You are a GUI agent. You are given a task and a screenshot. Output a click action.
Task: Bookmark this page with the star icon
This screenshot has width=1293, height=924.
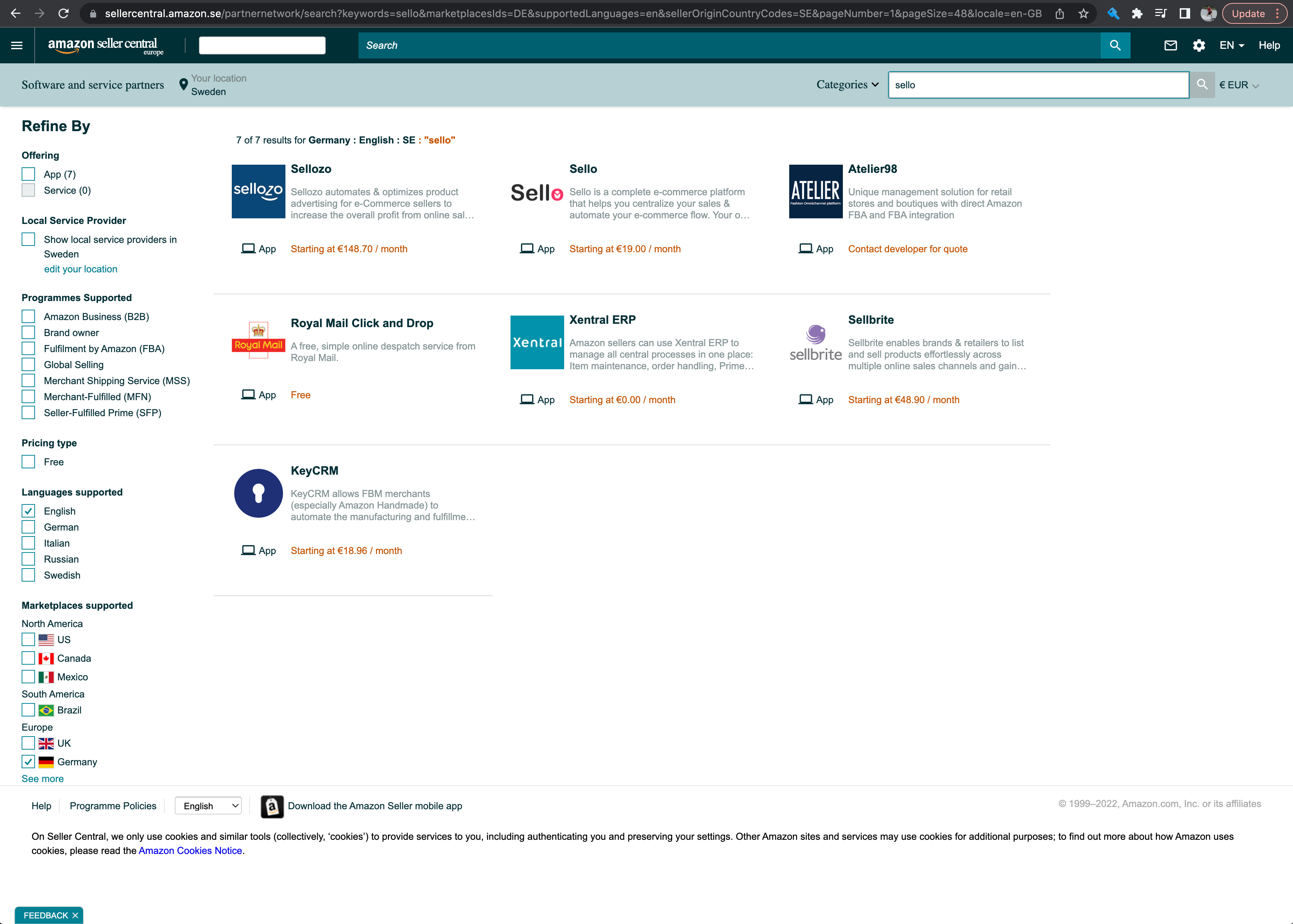click(x=1084, y=13)
